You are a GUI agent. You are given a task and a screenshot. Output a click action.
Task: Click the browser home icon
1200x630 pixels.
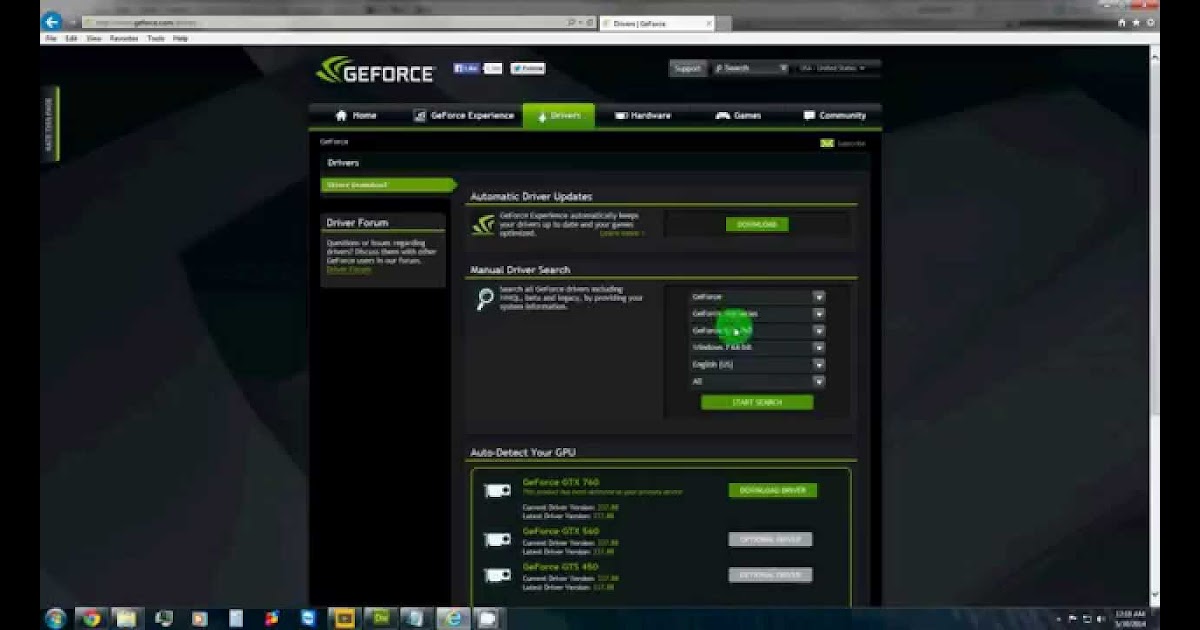click(x=1122, y=22)
